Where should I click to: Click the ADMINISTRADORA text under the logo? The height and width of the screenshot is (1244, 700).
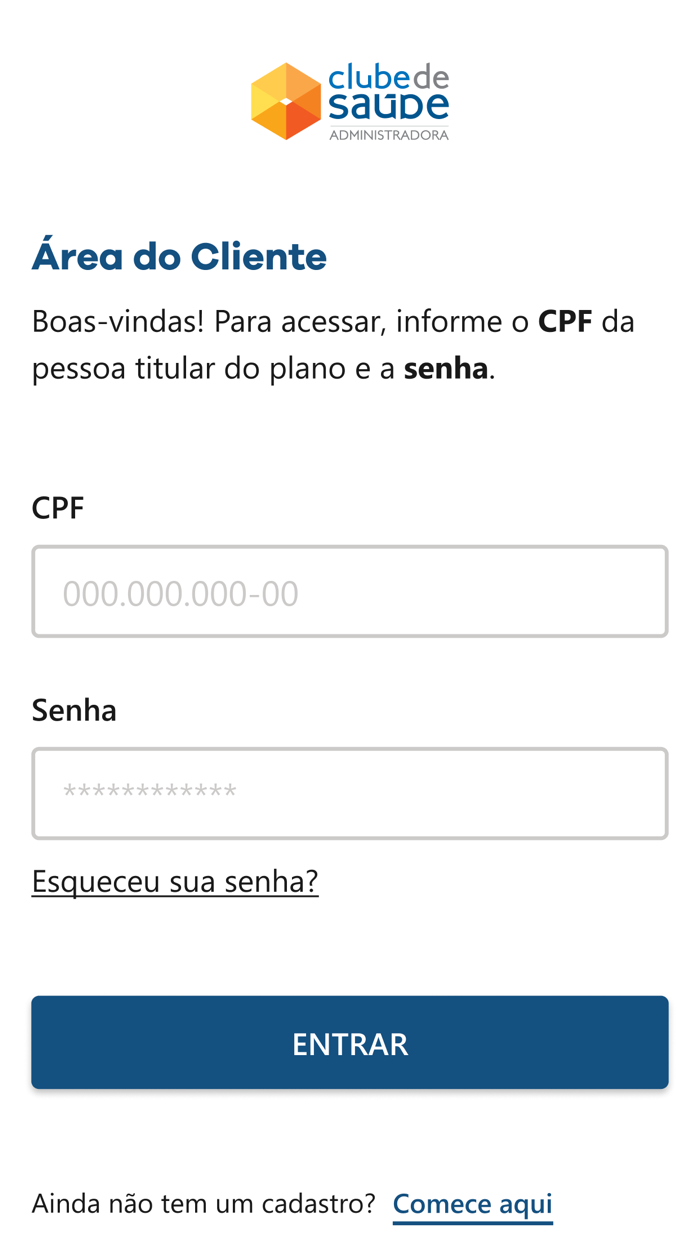(x=388, y=133)
